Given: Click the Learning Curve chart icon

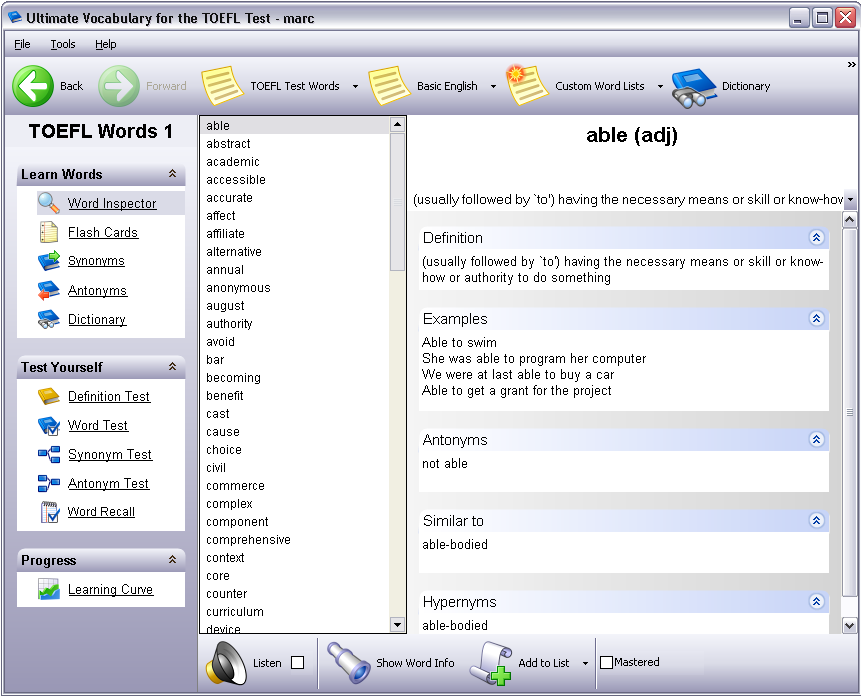Looking at the screenshot, I should [x=49, y=590].
